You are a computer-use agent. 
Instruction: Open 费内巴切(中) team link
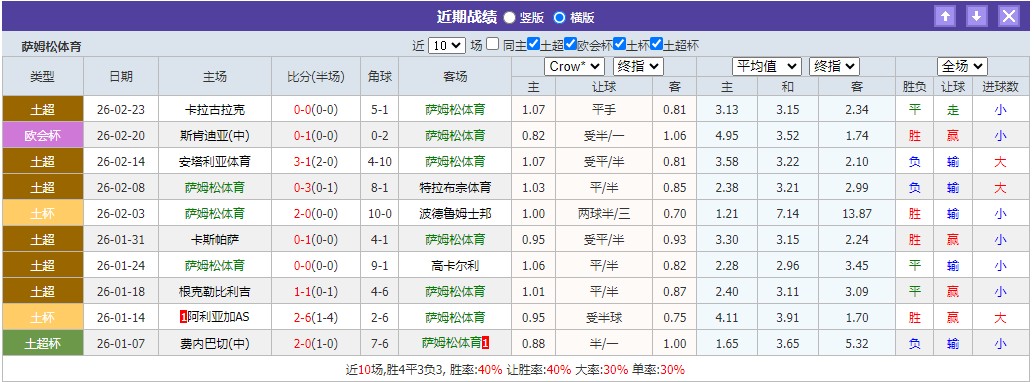[x=215, y=344]
